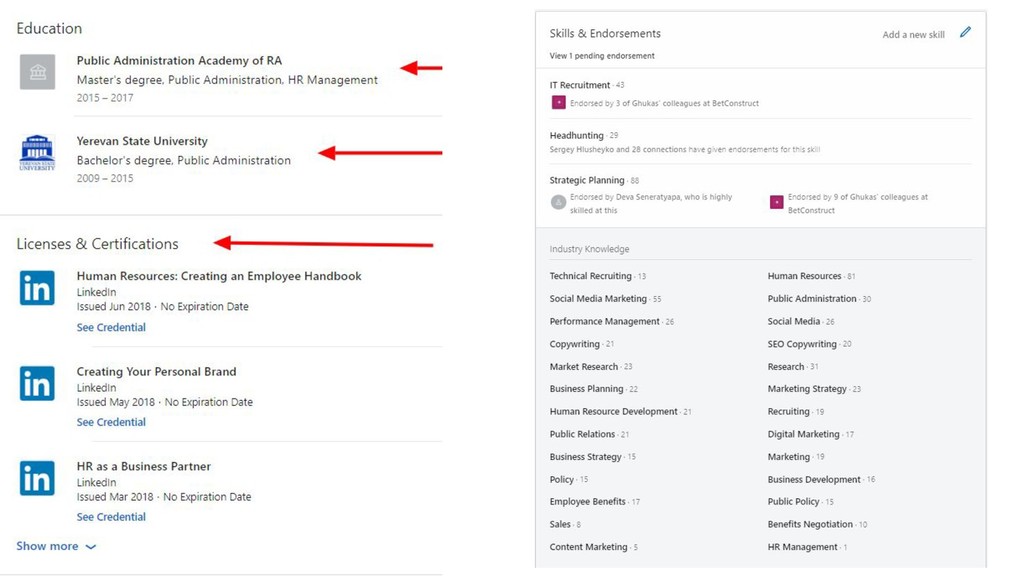The image size is (1024, 576).
Task: Click the pencil edit icon in Skills
Action: (965, 33)
